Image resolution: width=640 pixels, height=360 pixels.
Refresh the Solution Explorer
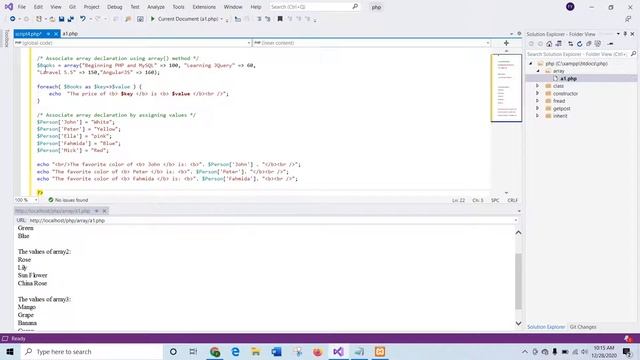click(x=580, y=44)
